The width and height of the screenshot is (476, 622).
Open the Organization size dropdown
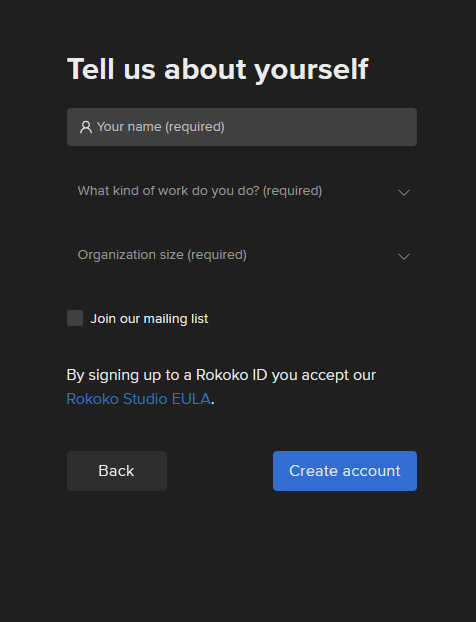click(x=242, y=255)
